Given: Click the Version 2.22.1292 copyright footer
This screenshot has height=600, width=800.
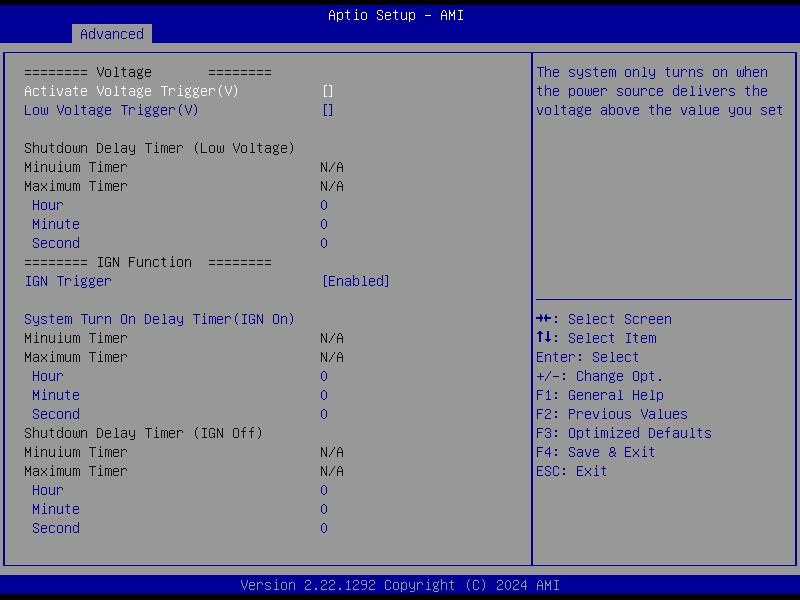Looking at the screenshot, I should pos(399,585).
